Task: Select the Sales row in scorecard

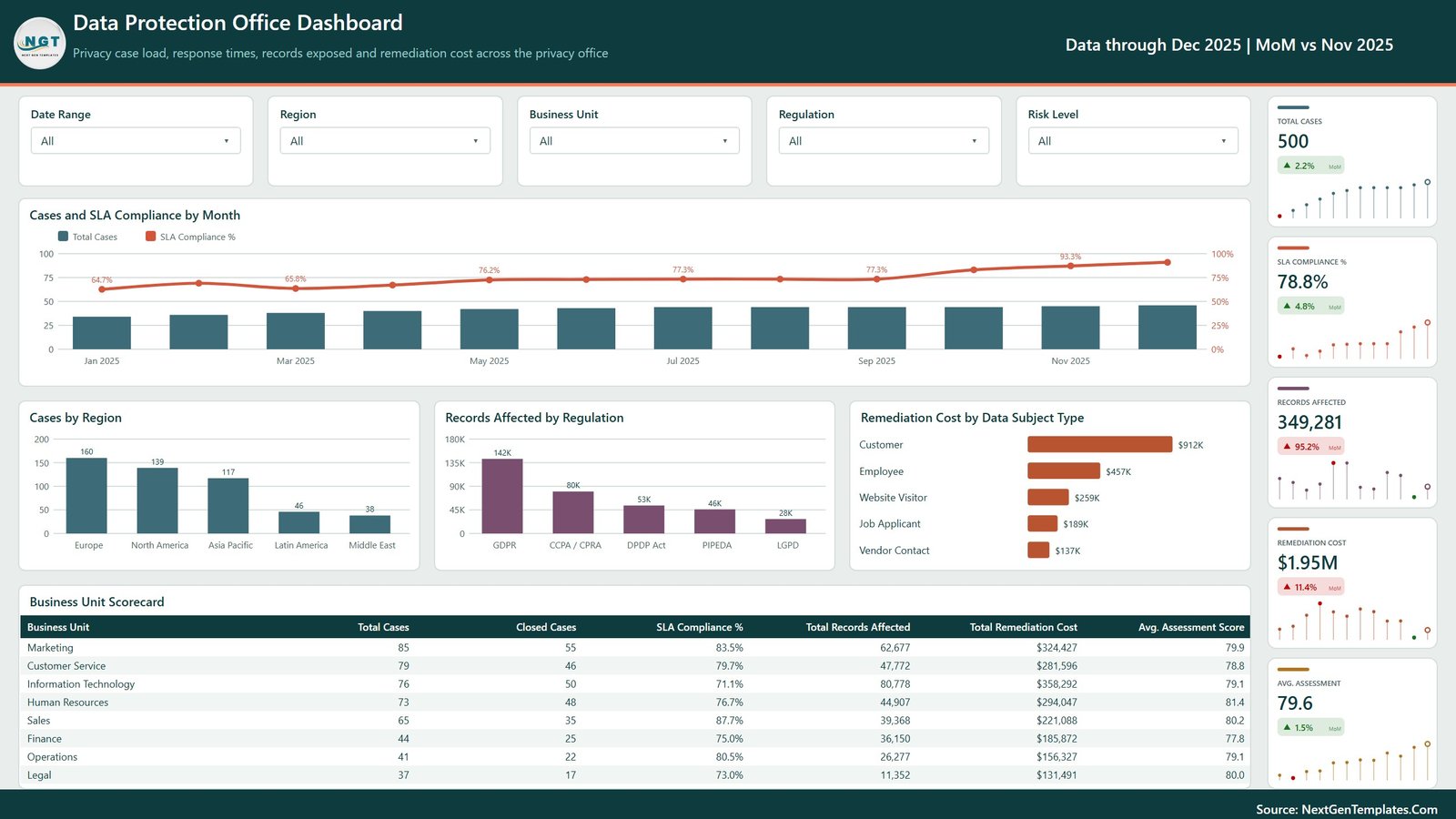Action: point(635,721)
